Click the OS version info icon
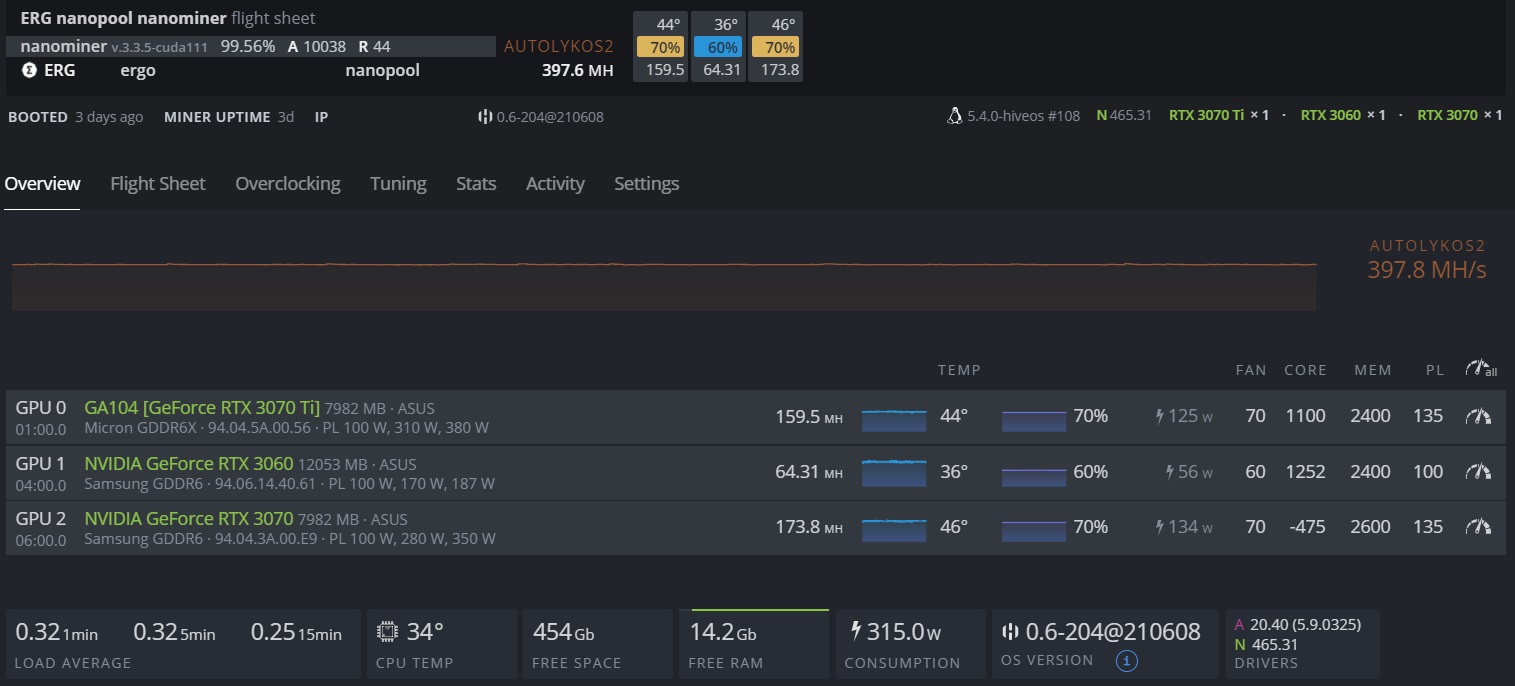The height and width of the screenshot is (686, 1515). pyautogui.click(x=1126, y=661)
